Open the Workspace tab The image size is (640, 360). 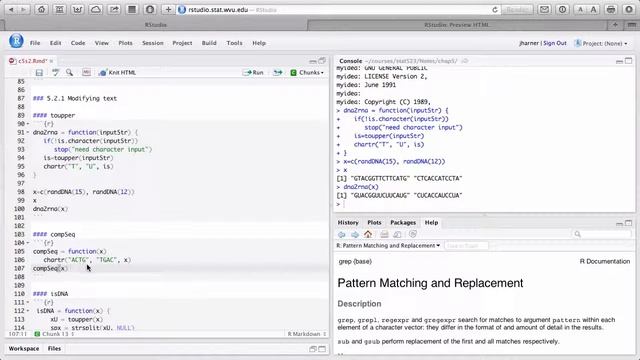pyautogui.click(x=24, y=349)
